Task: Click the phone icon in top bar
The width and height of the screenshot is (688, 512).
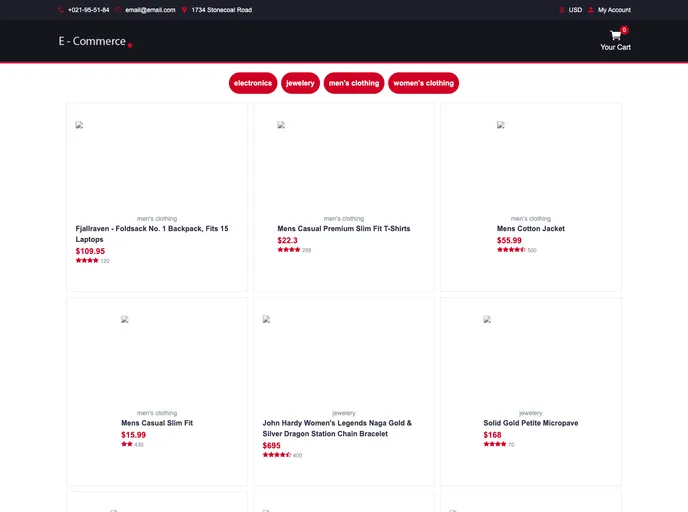Action: pos(61,10)
